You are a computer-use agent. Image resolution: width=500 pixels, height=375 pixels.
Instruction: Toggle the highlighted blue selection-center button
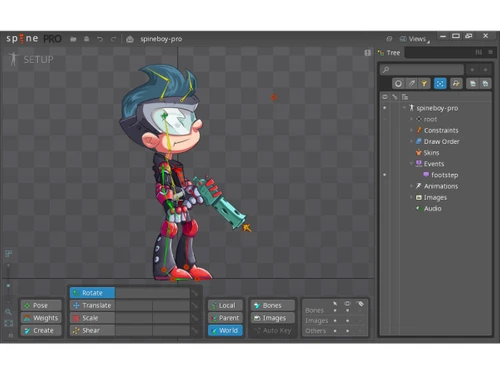tap(440, 83)
